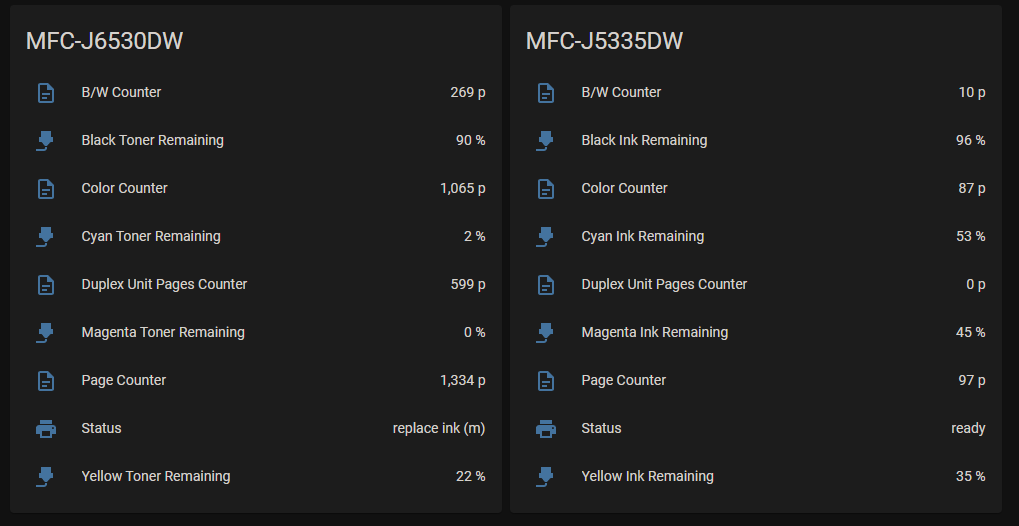Click the MFC-J6530DW card title
The image size is (1019, 526).
click(105, 41)
